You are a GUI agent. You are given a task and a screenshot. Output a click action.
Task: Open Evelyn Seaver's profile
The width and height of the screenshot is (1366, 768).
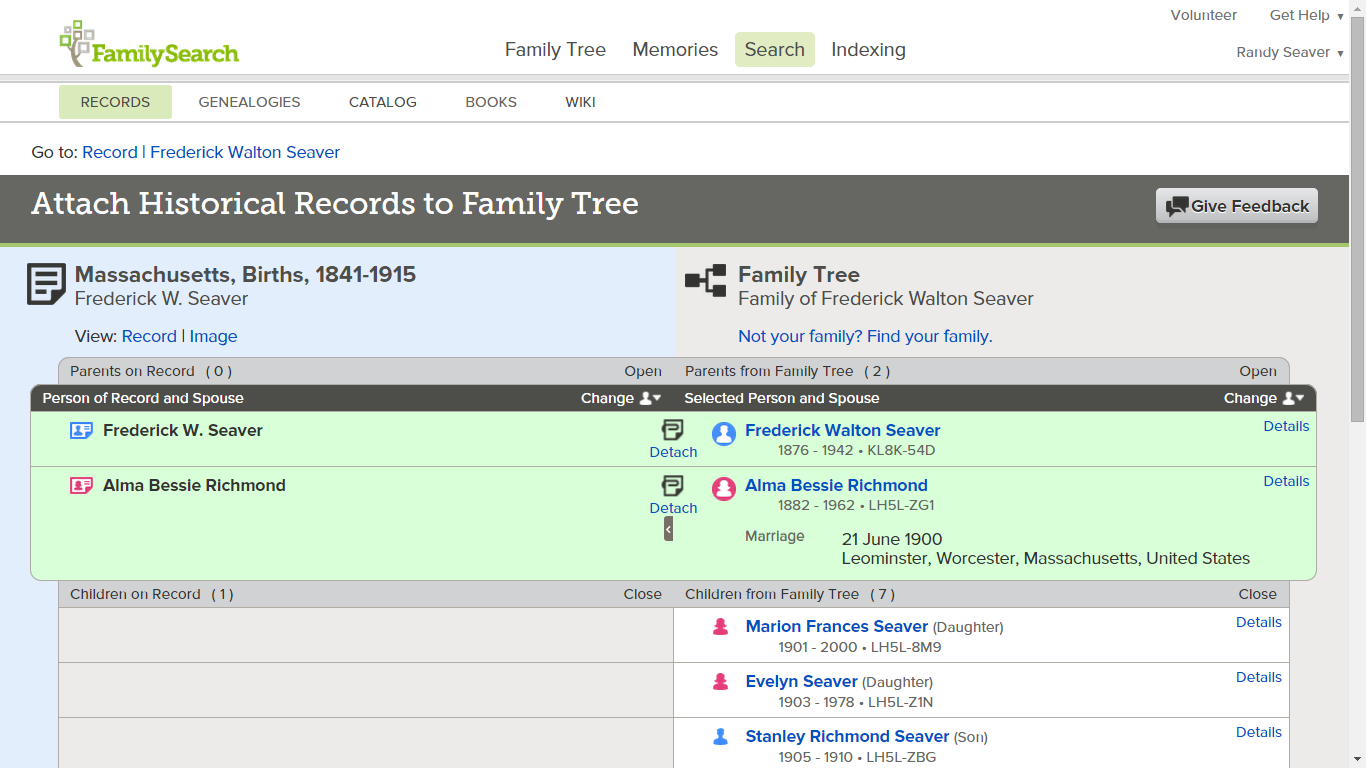802,681
